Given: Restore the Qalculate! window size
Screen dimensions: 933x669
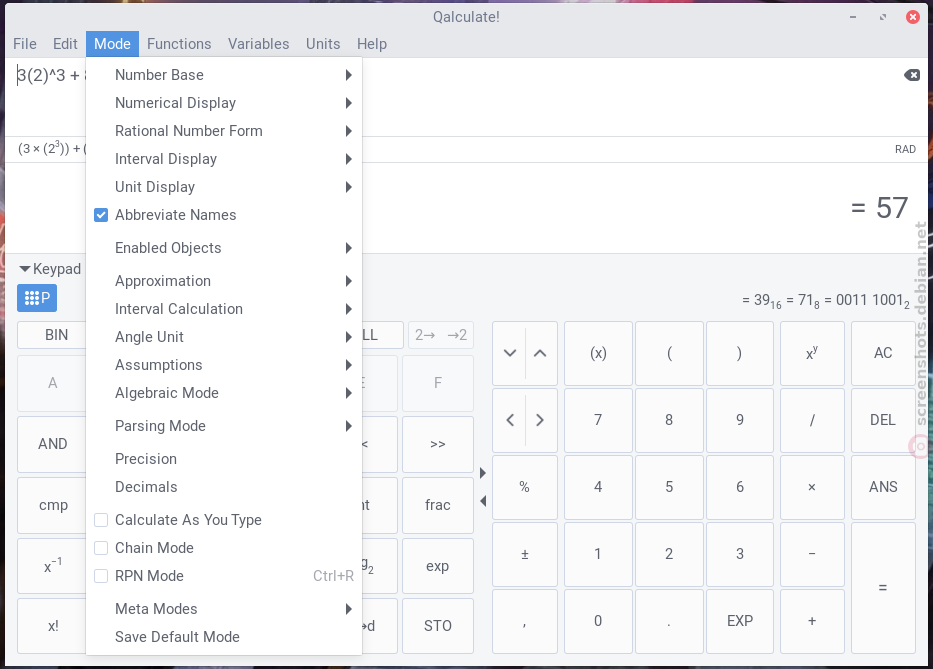Looking at the screenshot, I should pyautogui.click(x=883, y=17).
